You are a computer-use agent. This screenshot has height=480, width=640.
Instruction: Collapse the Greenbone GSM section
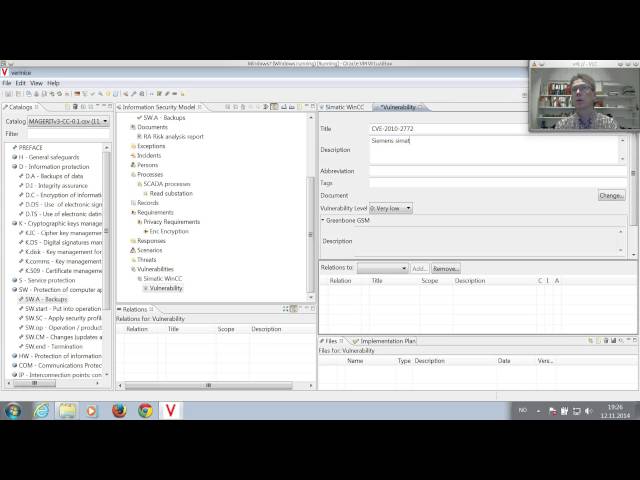point(322,220)
